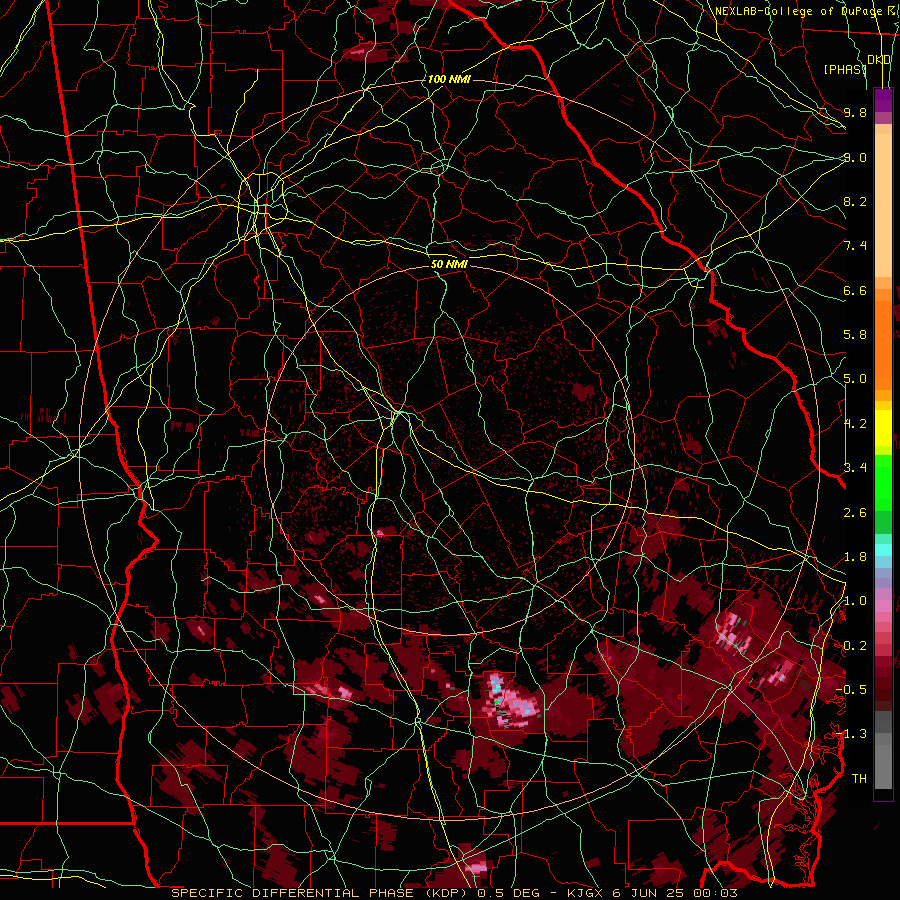Viewport: 900px width, 900px height.
Task: Click the Specific Differential Phase (KDP) caption
Action: (x=455, y=893)
